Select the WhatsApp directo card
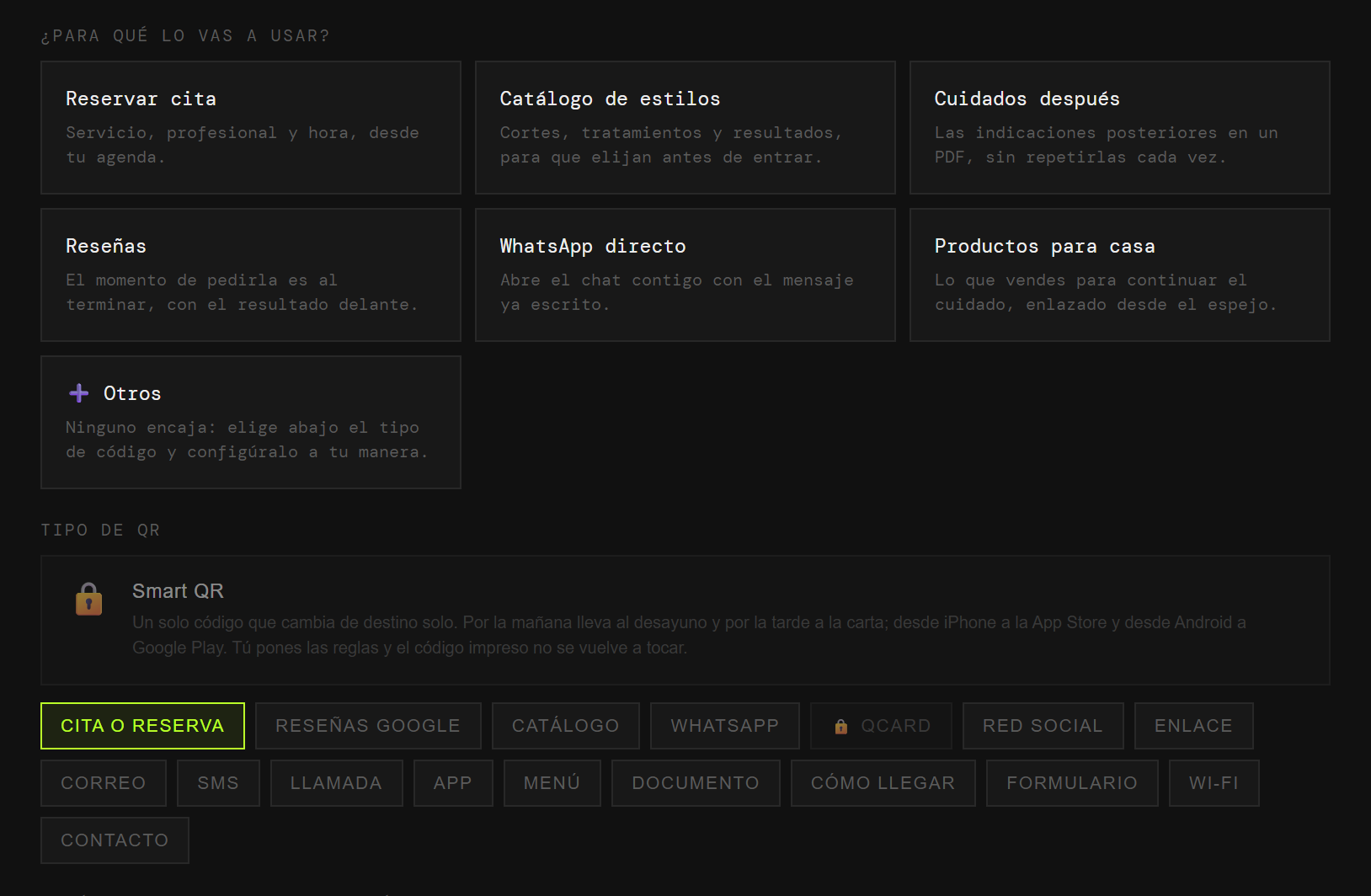This screenshot has width=1371, height=896. point(685,275)
